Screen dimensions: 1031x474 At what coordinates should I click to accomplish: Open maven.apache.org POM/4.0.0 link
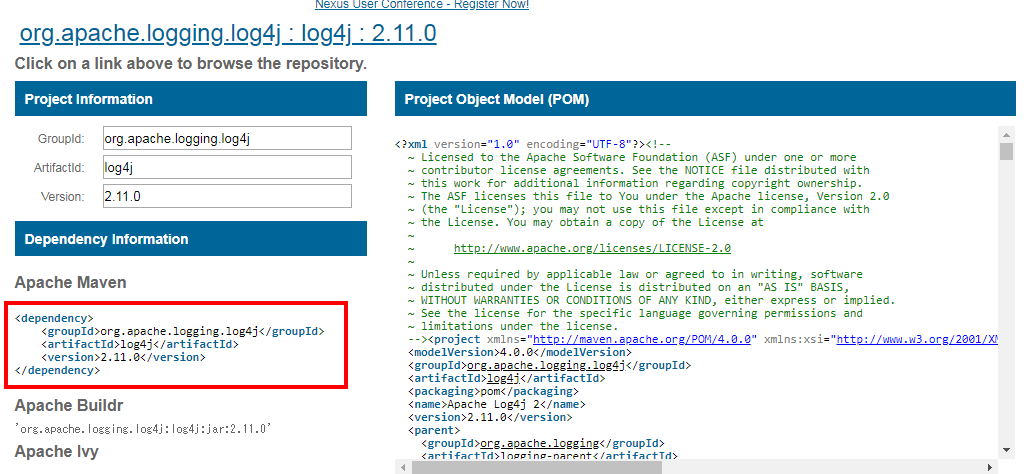pos(642,339)
